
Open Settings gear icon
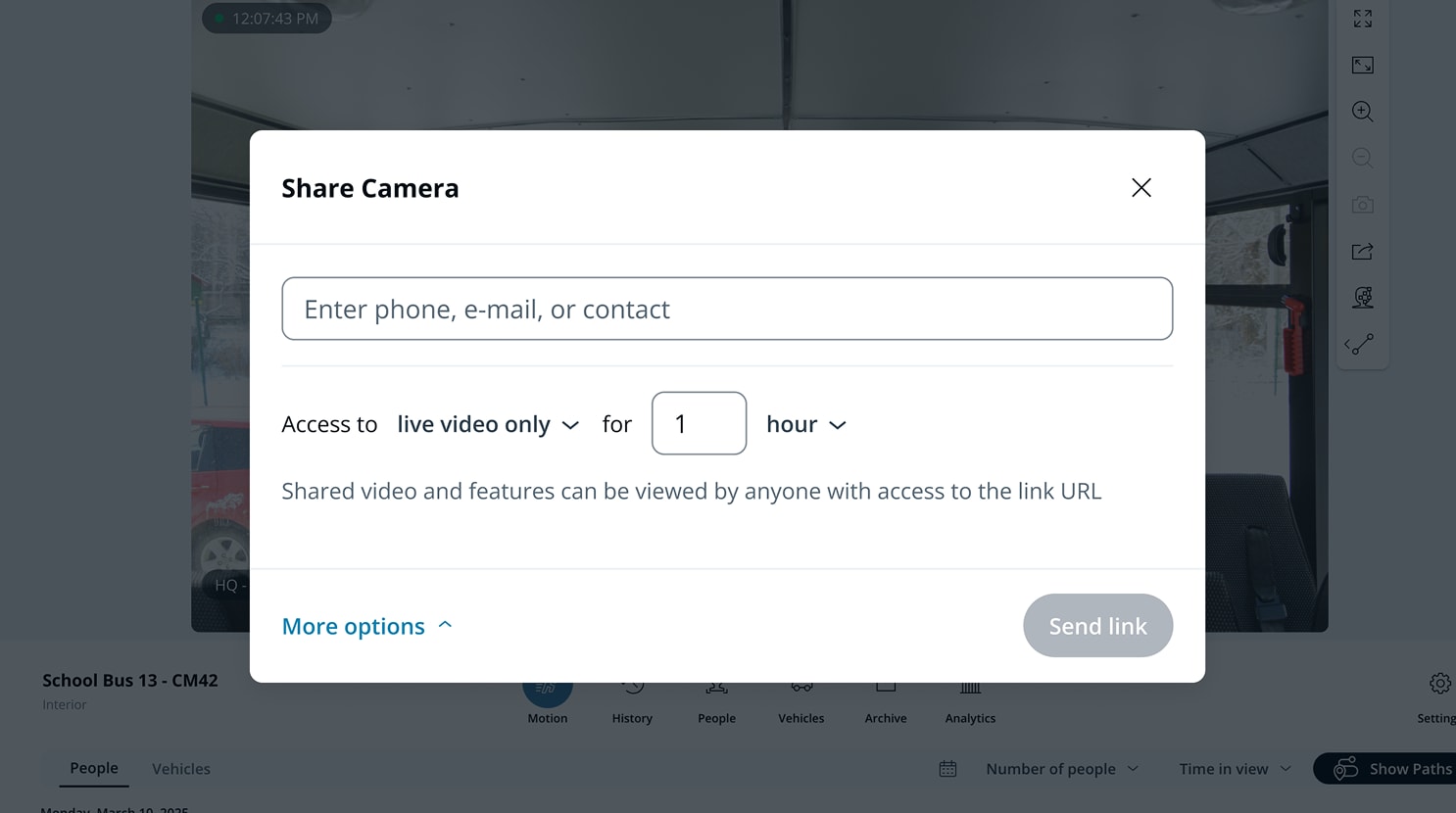pyautogui.click(x=1439, y=684)
